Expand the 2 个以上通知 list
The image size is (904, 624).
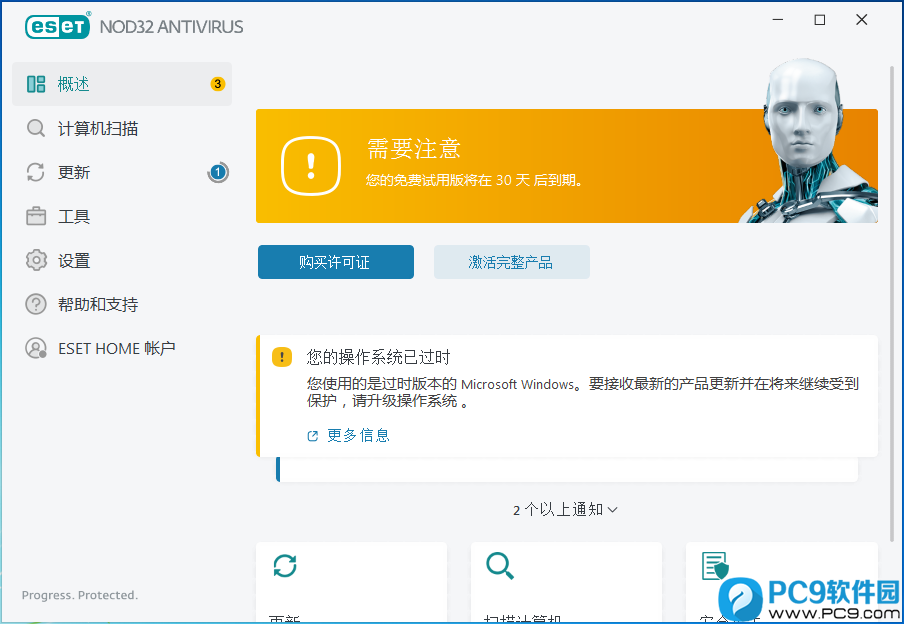(x=565, y=510)
